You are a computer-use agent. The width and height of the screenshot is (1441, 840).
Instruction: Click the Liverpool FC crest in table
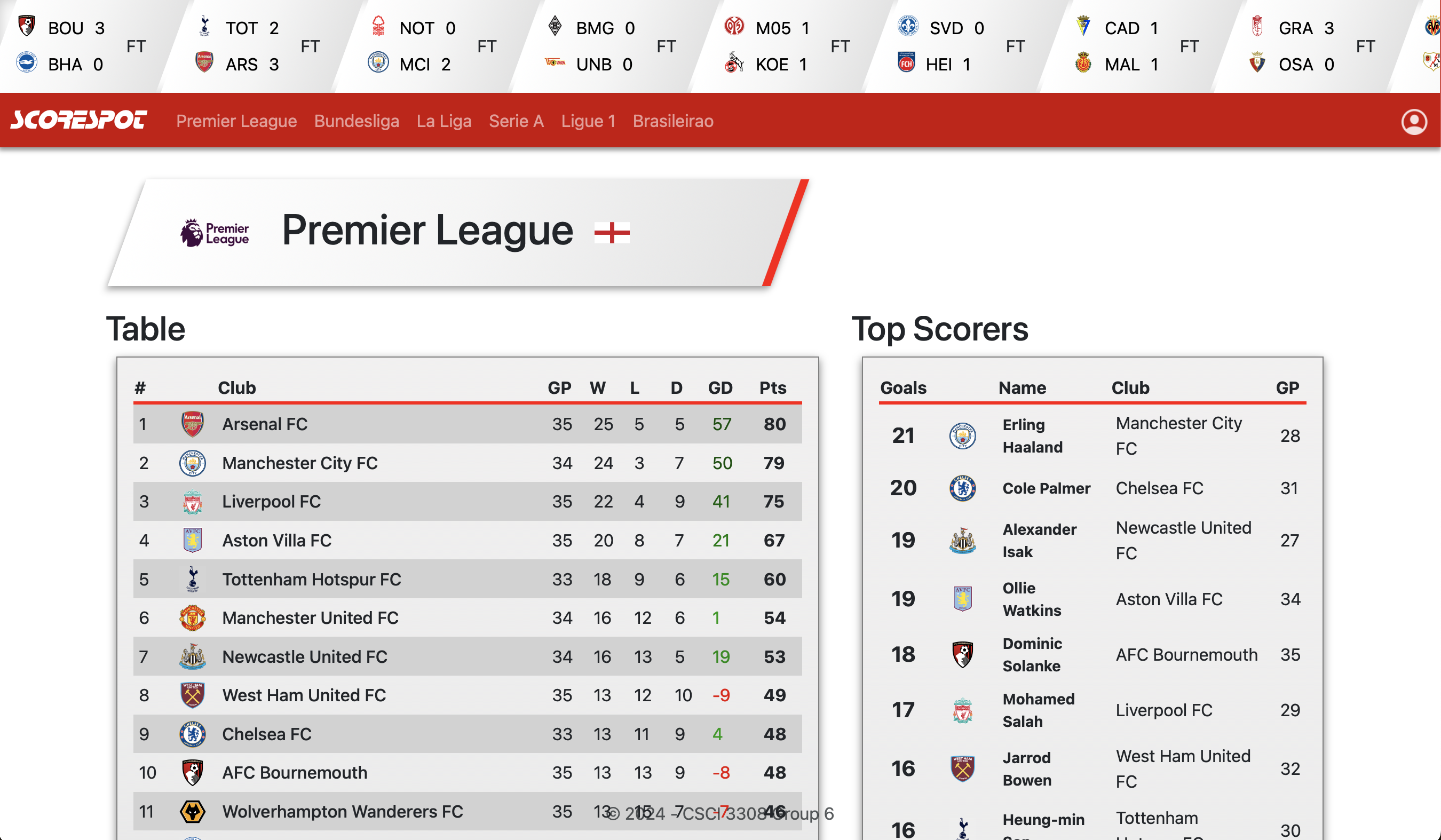click(x=193, y=502)
